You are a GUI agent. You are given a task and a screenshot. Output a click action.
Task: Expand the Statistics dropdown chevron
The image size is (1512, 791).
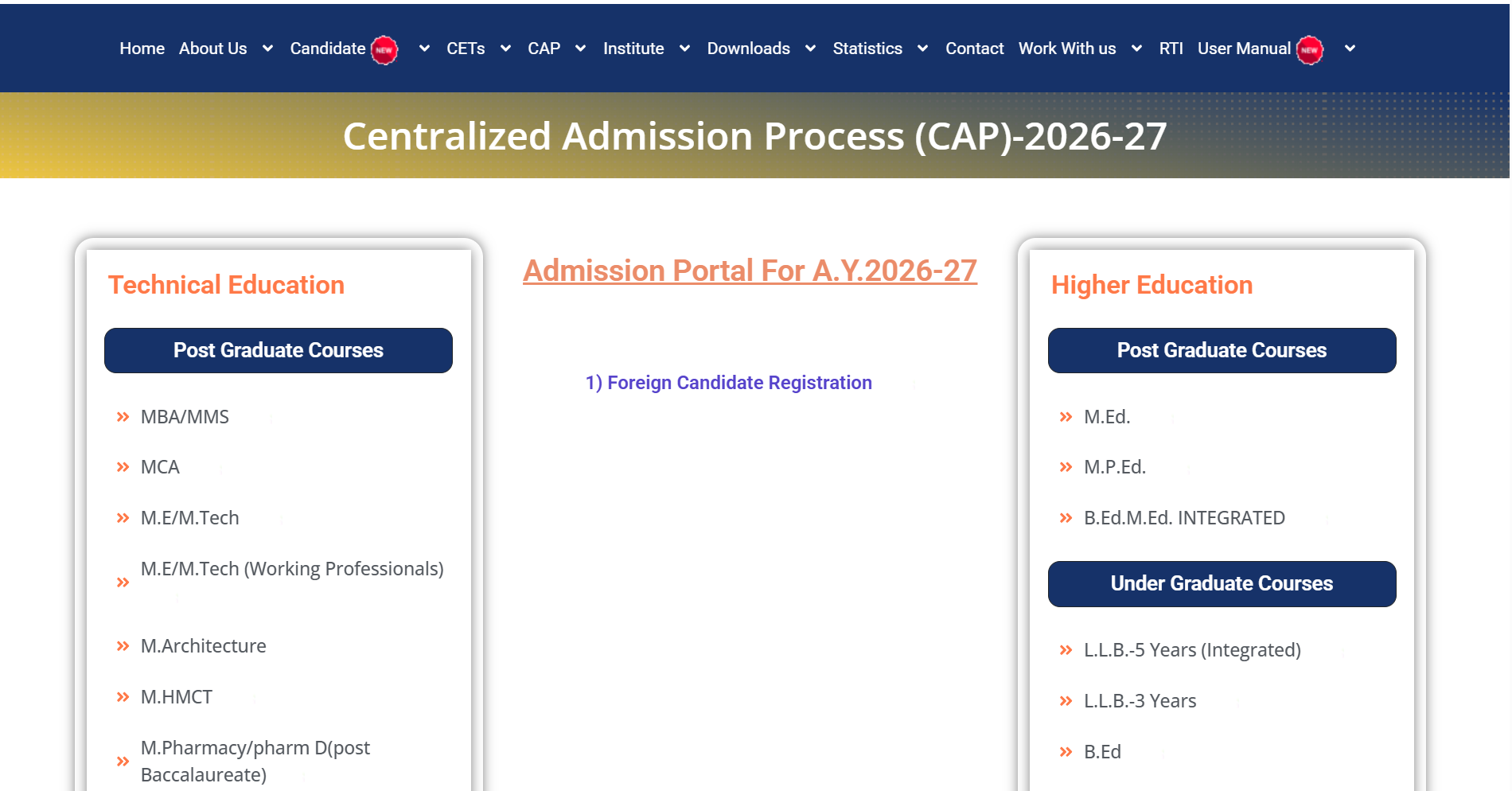point(923,49)
